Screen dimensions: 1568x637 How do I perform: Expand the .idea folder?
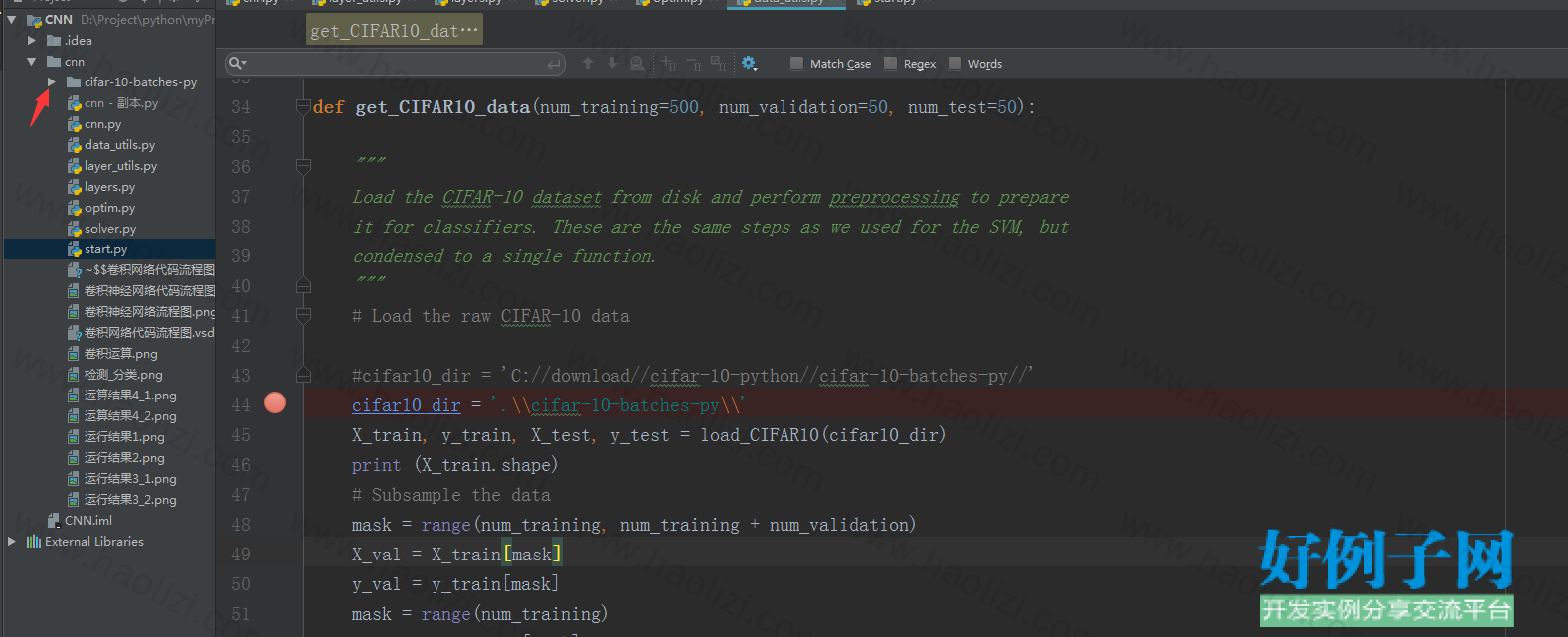(32, 41)
